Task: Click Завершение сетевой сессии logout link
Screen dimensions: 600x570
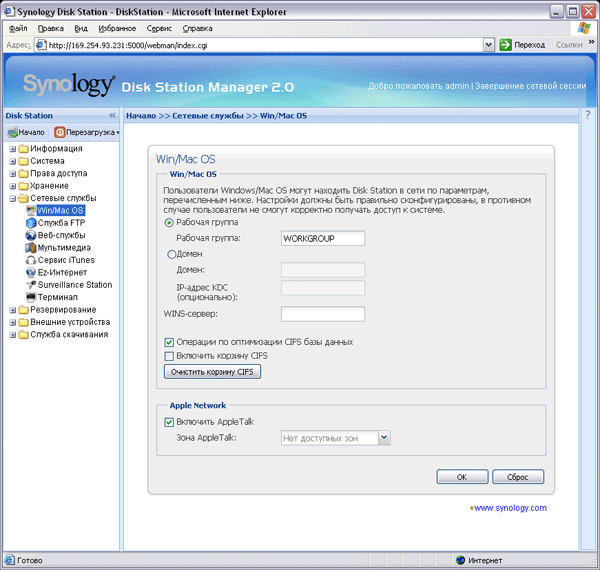Action: pyautogui.click(x=530, y=86)
